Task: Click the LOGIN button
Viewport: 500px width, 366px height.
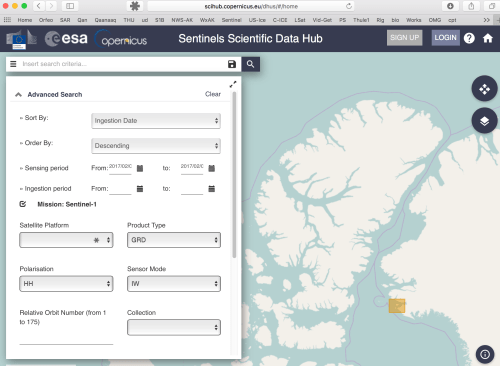Action: coord(445,38)
